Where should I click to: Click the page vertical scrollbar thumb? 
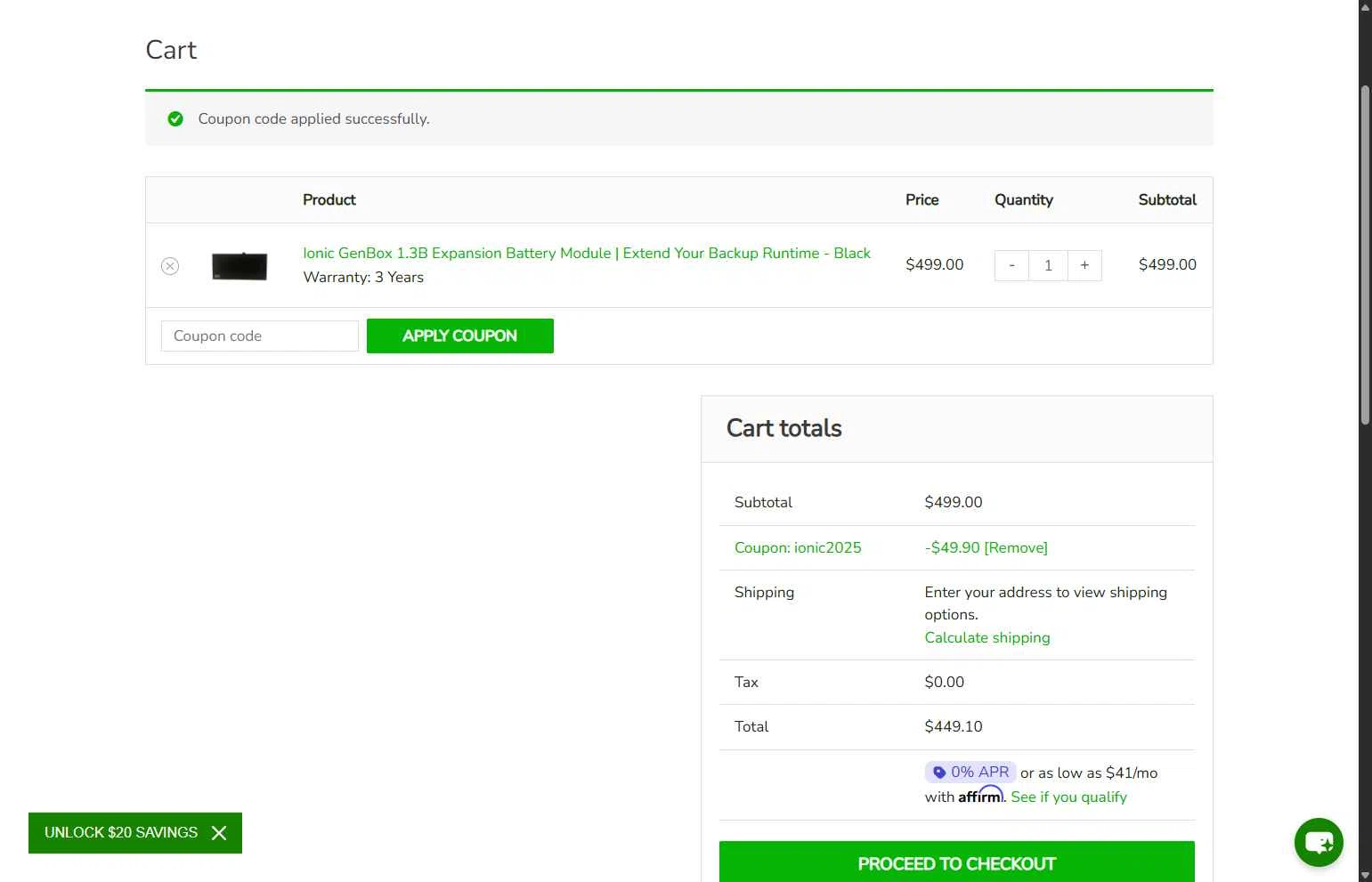tap(1365, 255)
